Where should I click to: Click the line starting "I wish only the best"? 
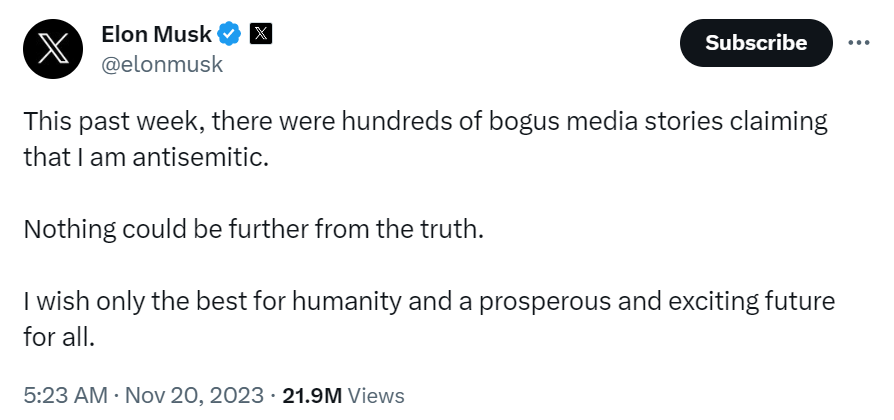[429, 301]
